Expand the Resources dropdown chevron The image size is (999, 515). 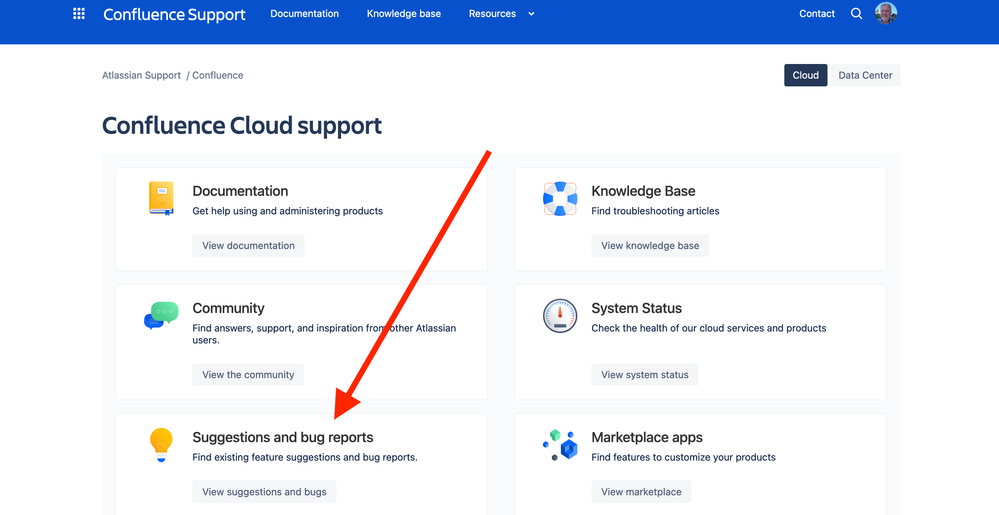pos(531,14)
